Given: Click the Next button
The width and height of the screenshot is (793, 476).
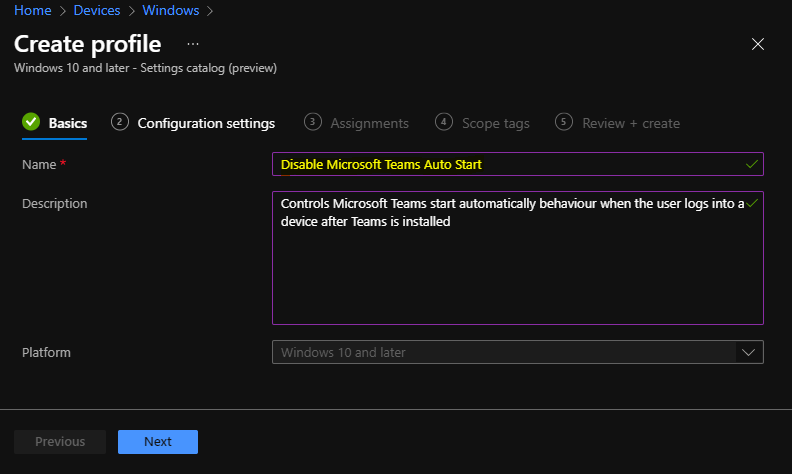Looking at the screenshot, I should click(x=158, y=442).
